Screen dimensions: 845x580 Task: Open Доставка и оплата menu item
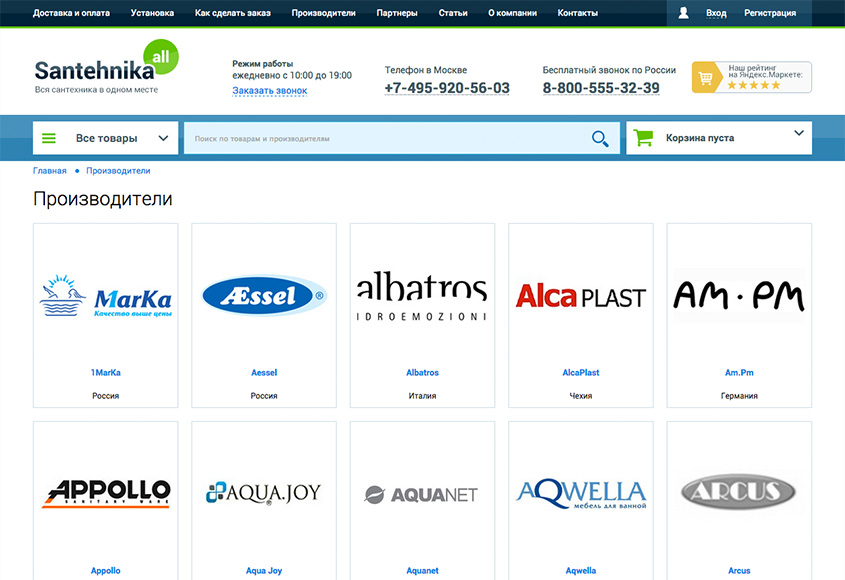(x=71, y=13)
